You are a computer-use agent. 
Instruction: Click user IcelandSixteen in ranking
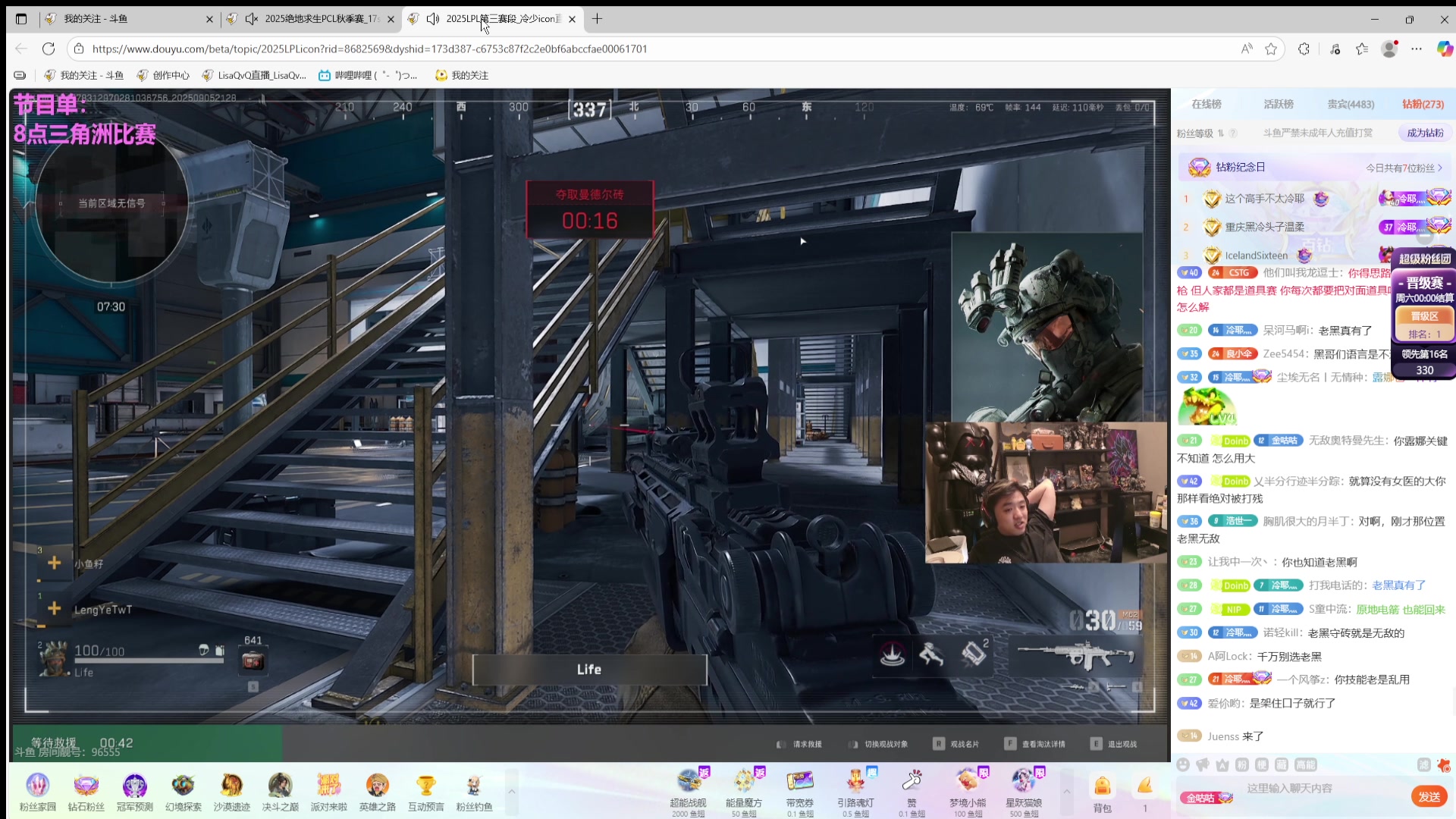pos(1256,256)
